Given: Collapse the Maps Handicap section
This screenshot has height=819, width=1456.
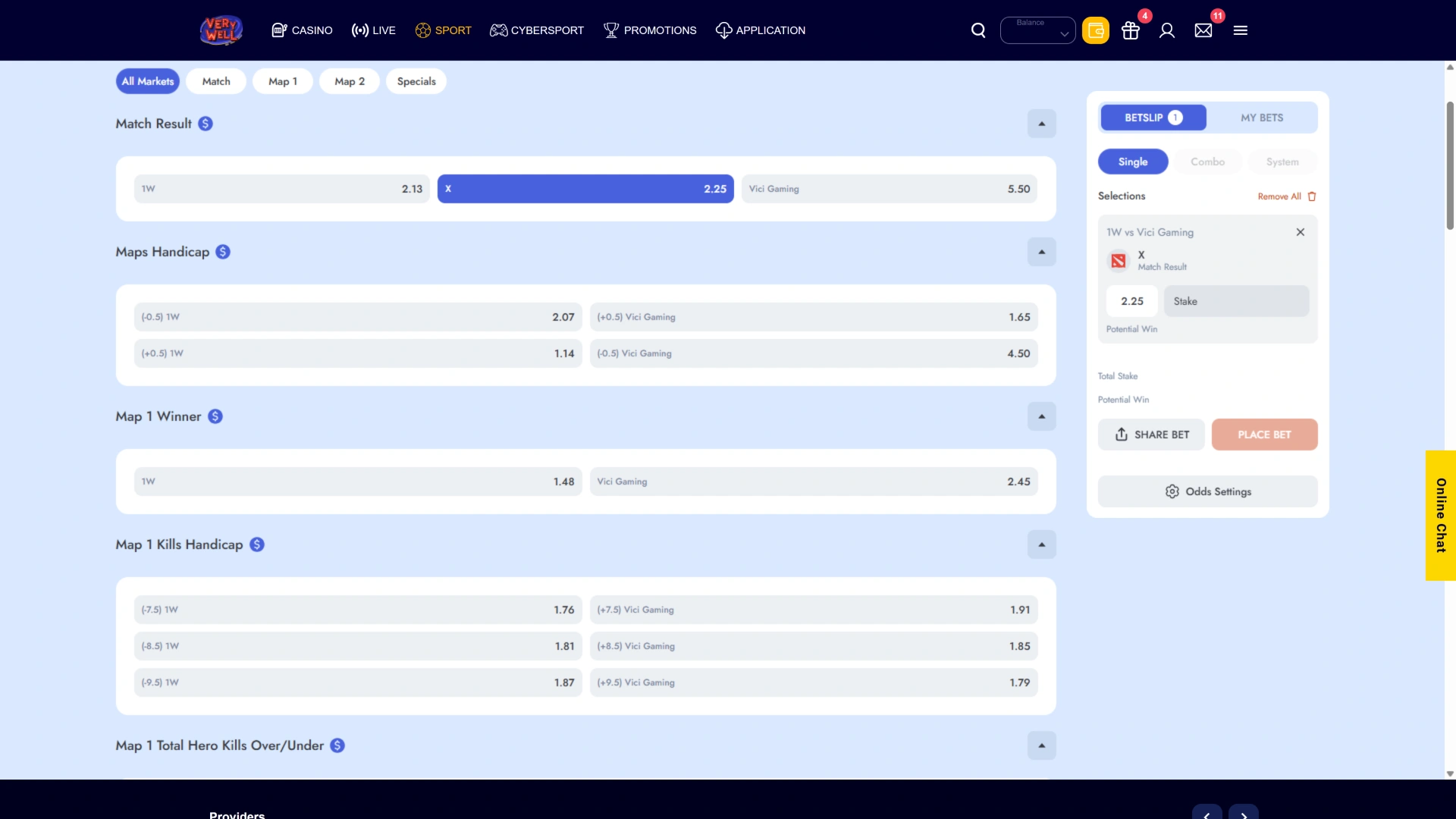Looking at the screenshot, I should (x=1042, y=252).
